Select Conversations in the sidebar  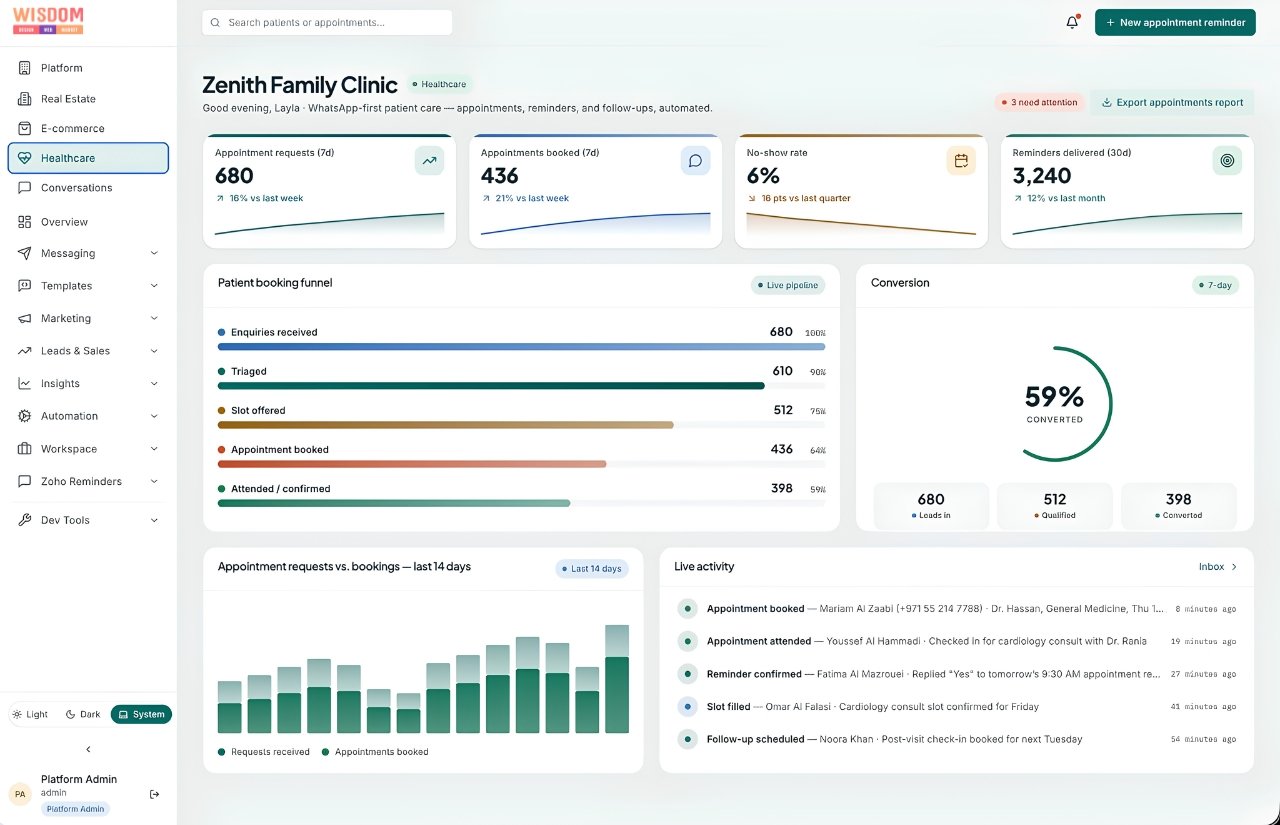(x=88, y=188)
